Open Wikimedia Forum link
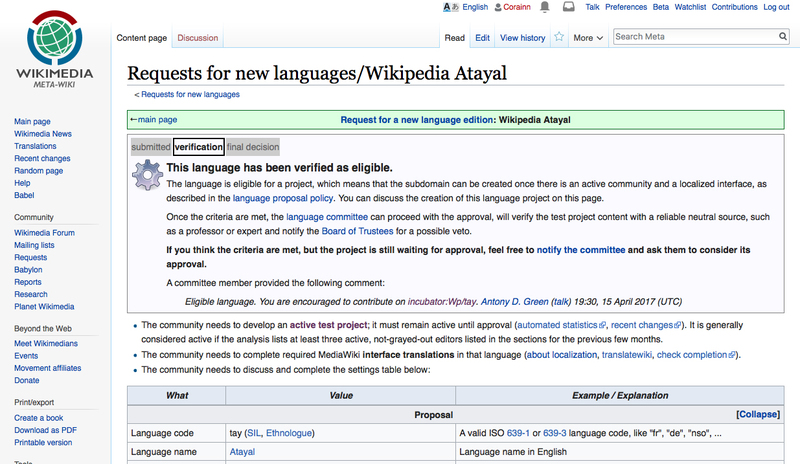The width and height of the screenshot is (800, 464). pos(44,233)
